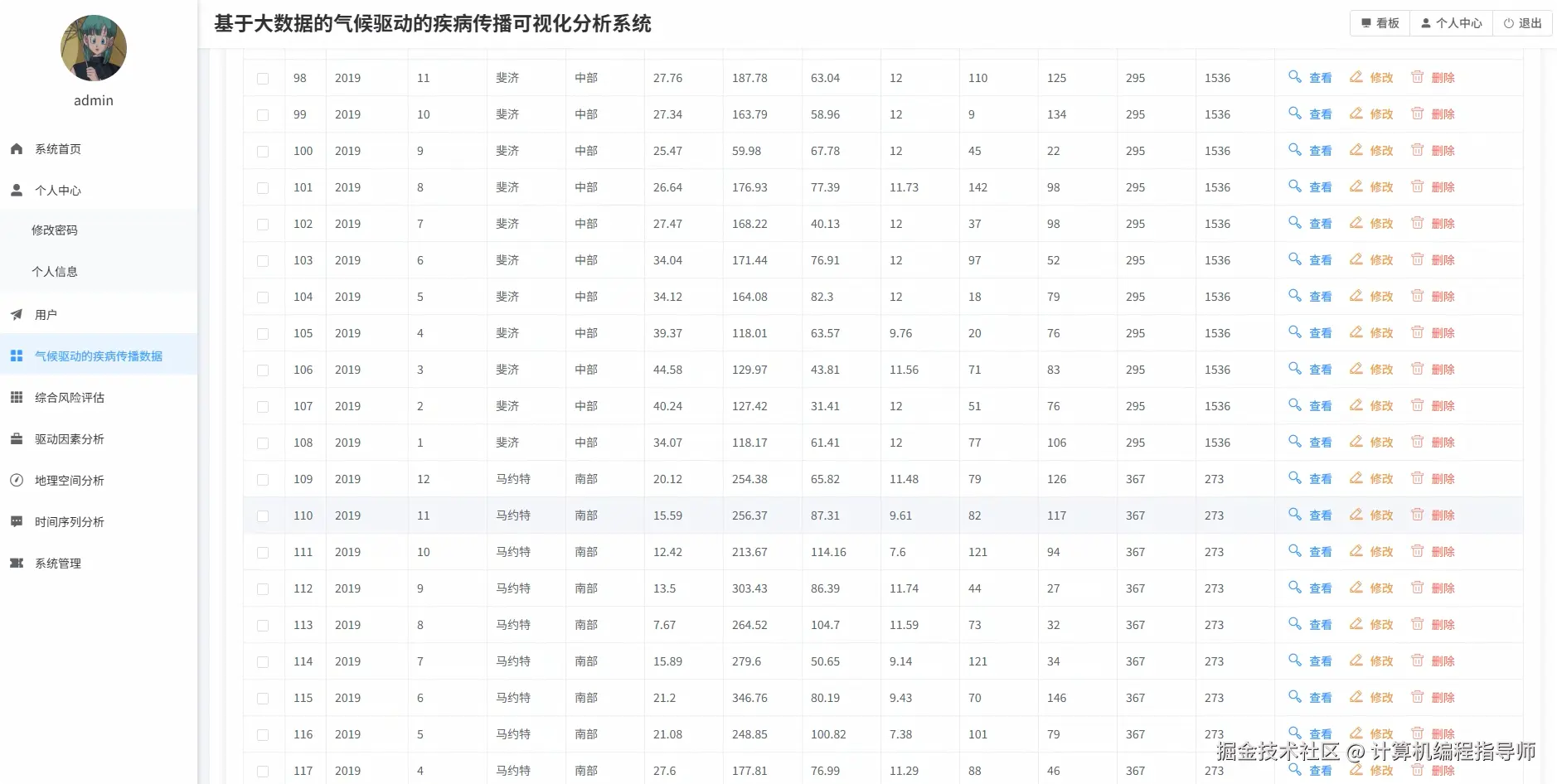Image resolution: width=1557 pixels, height=784 pixels.
Task: Click the 综合风险评估 panel icon
Action: point(16,397)
